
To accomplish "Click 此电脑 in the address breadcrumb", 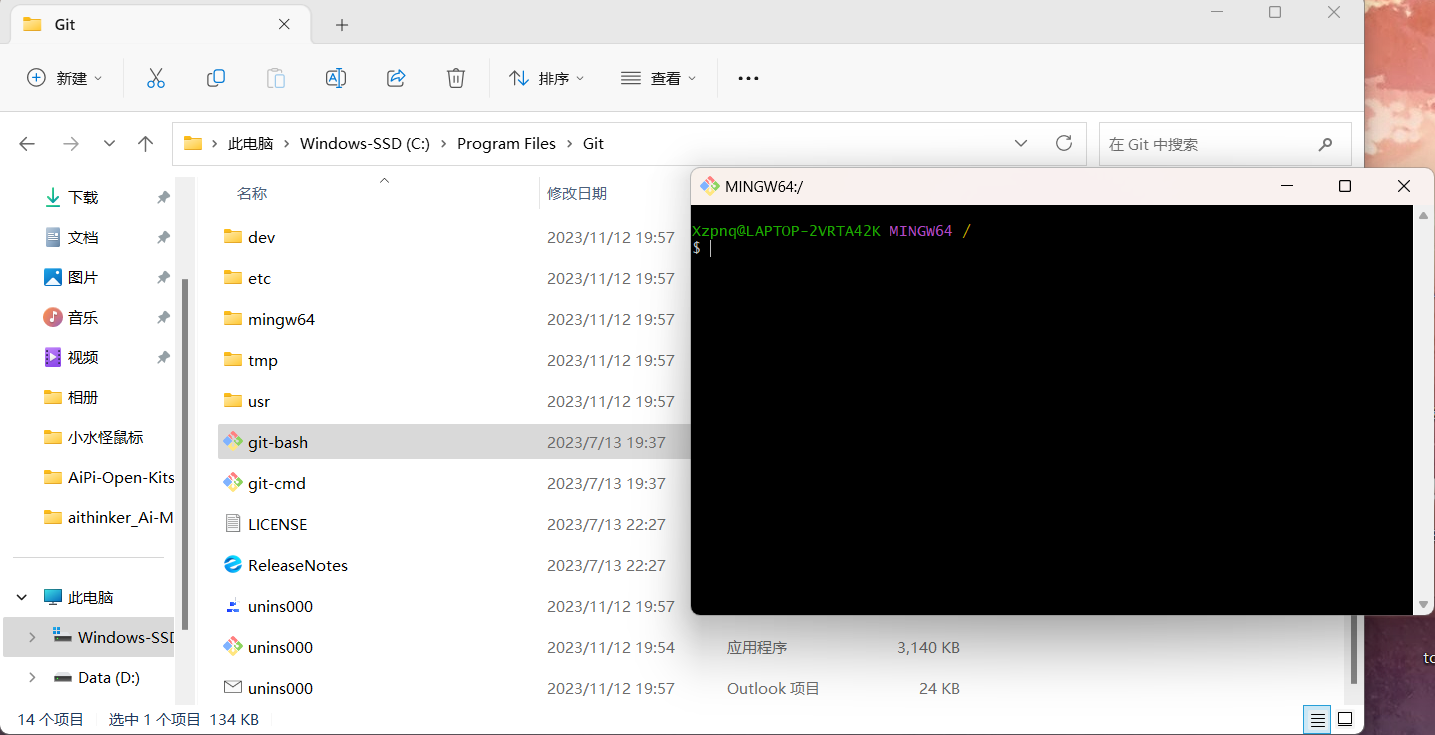I will [x=250, y=143].
